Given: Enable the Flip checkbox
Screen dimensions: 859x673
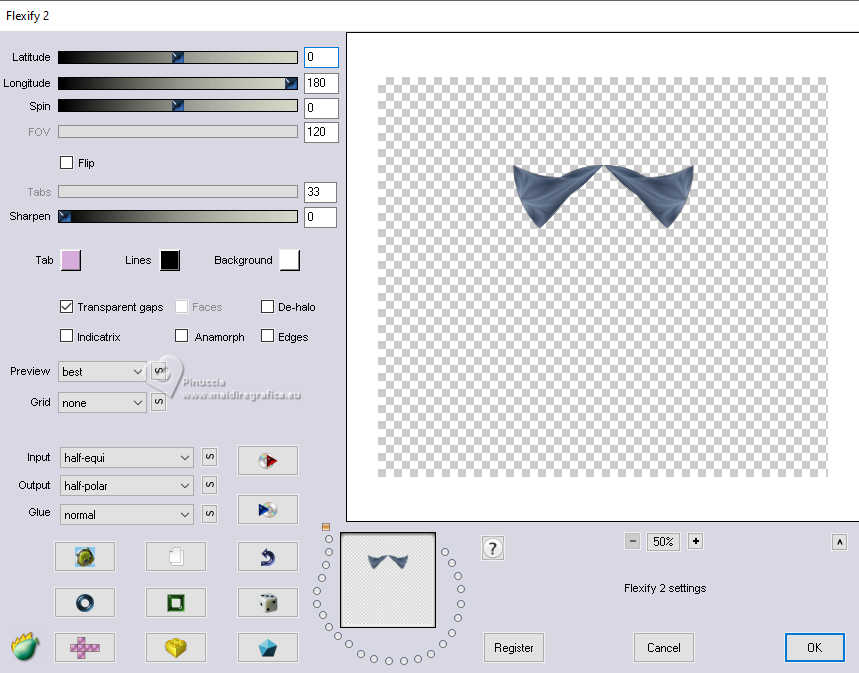Looking at the screenshot, I should point(67,163).
